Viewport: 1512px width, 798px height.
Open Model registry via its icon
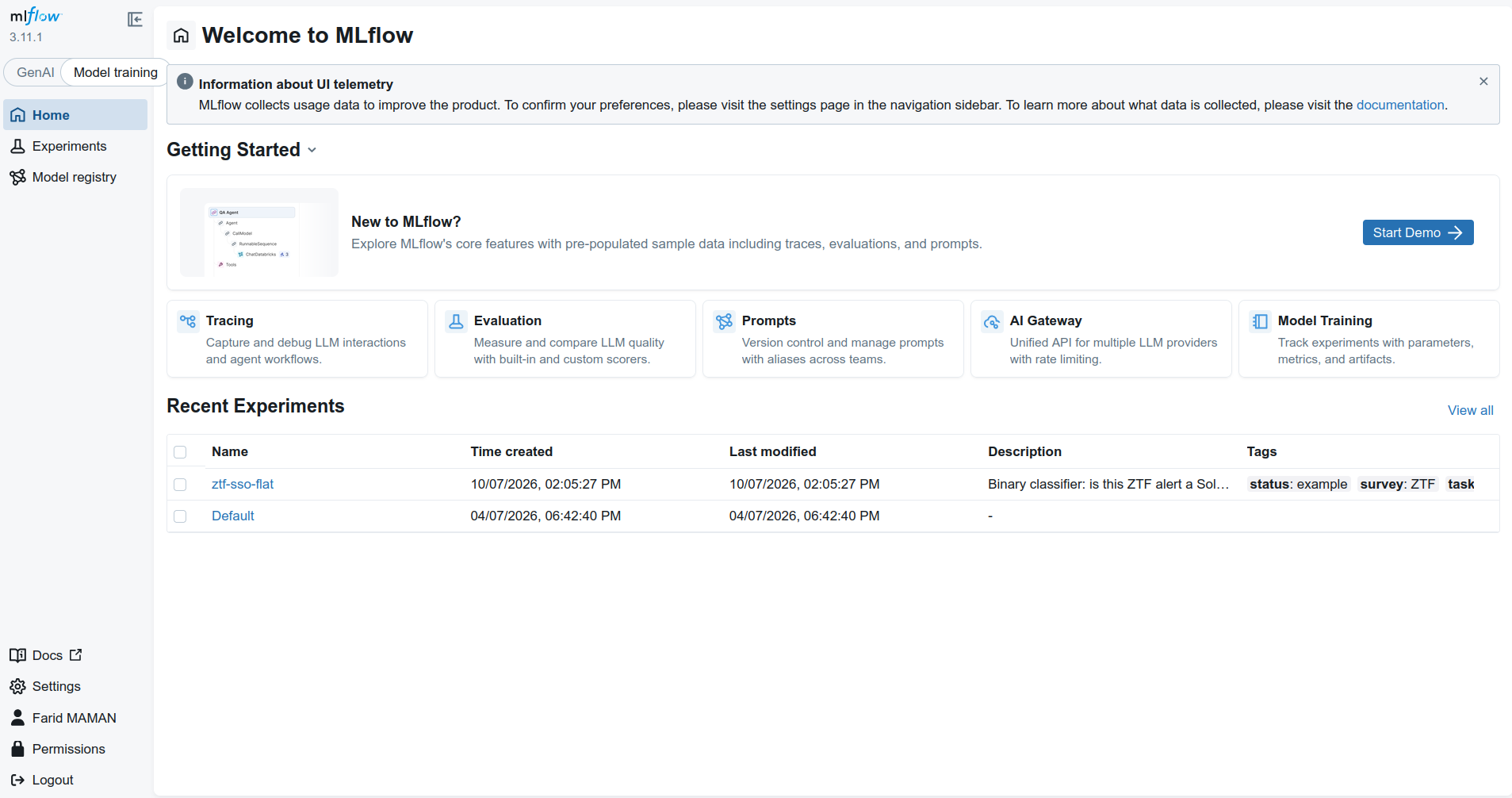[x=17, y=177]
